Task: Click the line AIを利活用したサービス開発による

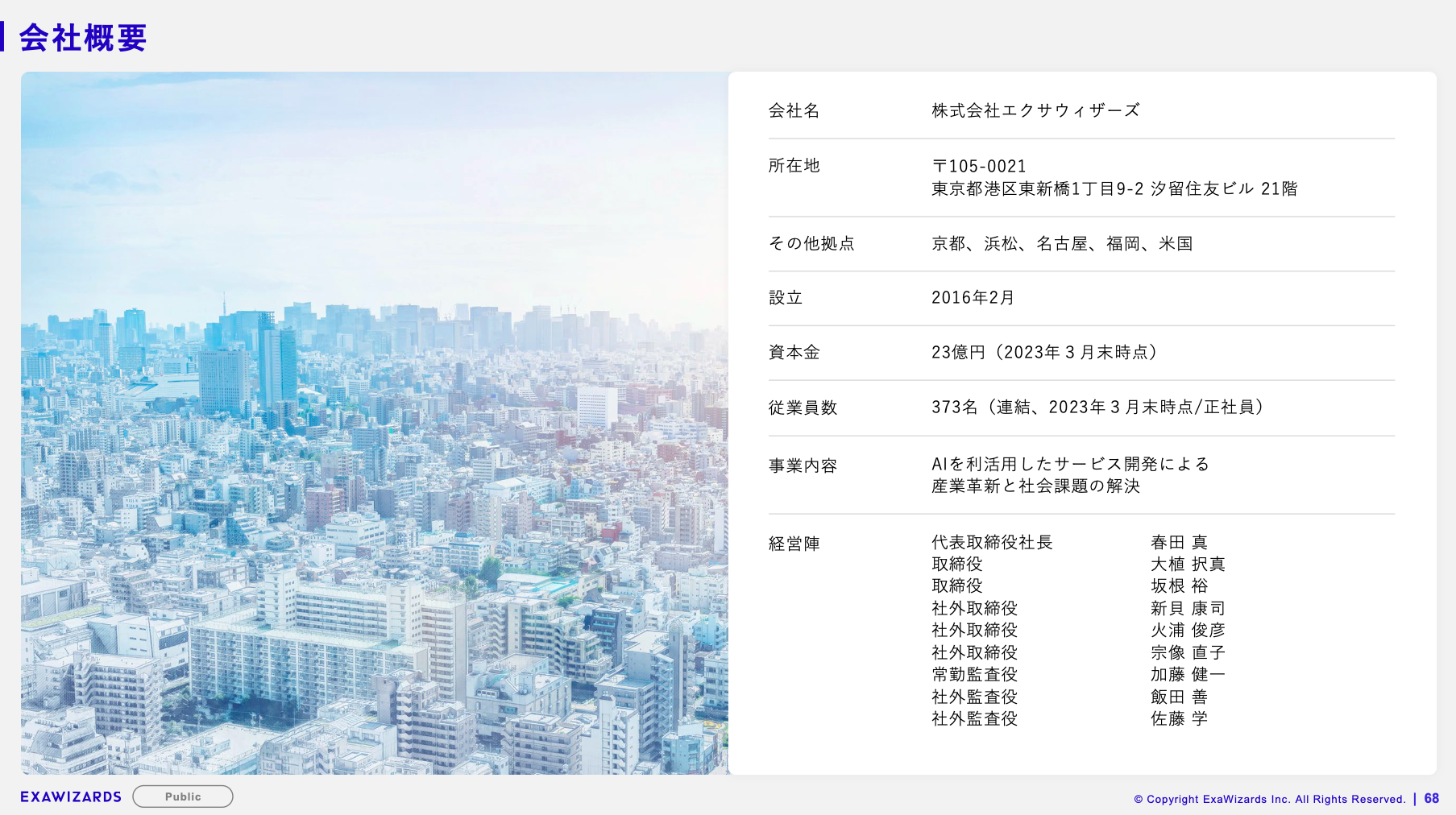Action: click(x=1071, y=464)
